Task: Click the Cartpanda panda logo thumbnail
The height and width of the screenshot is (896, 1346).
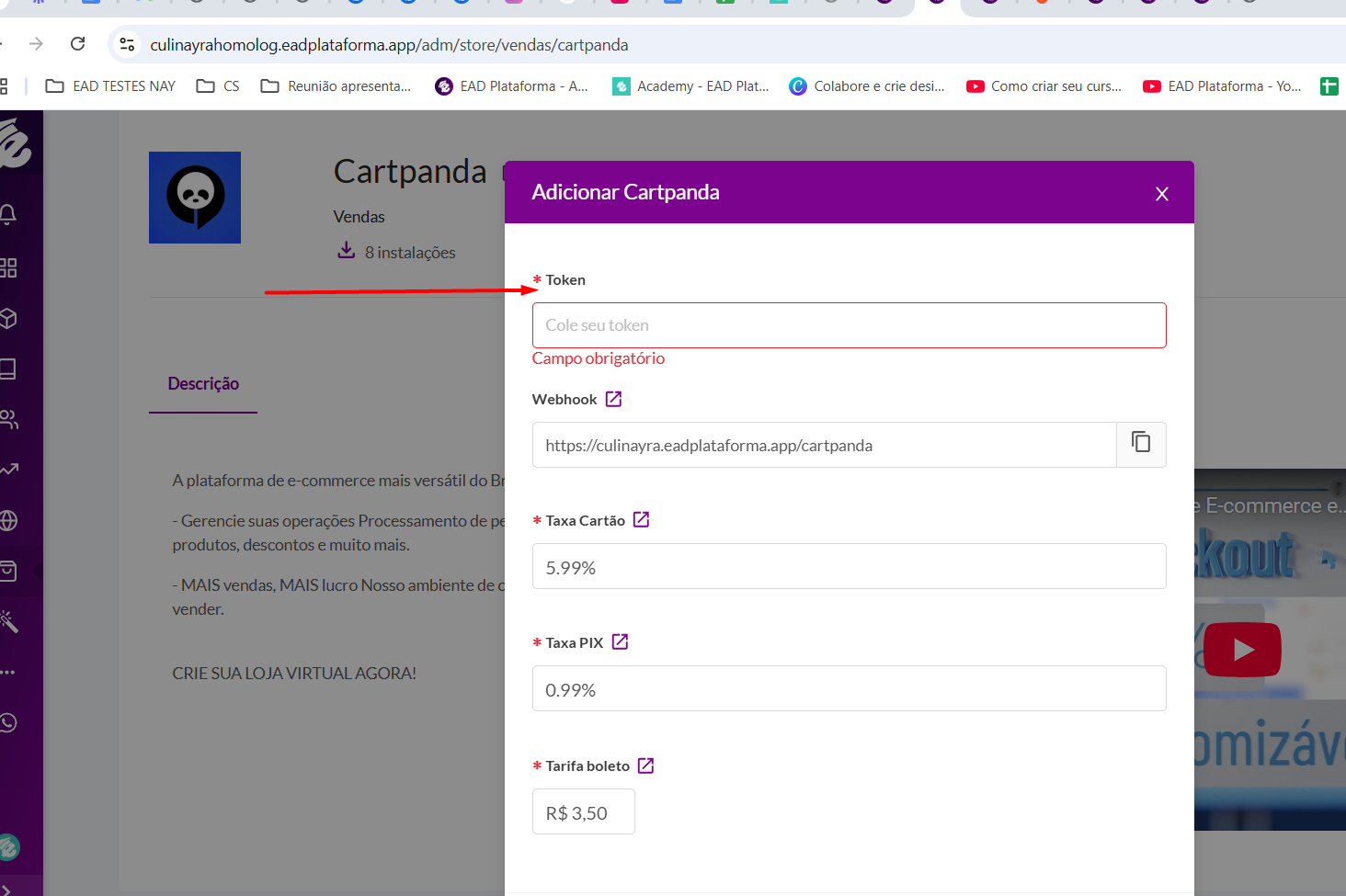Action: 195,198
